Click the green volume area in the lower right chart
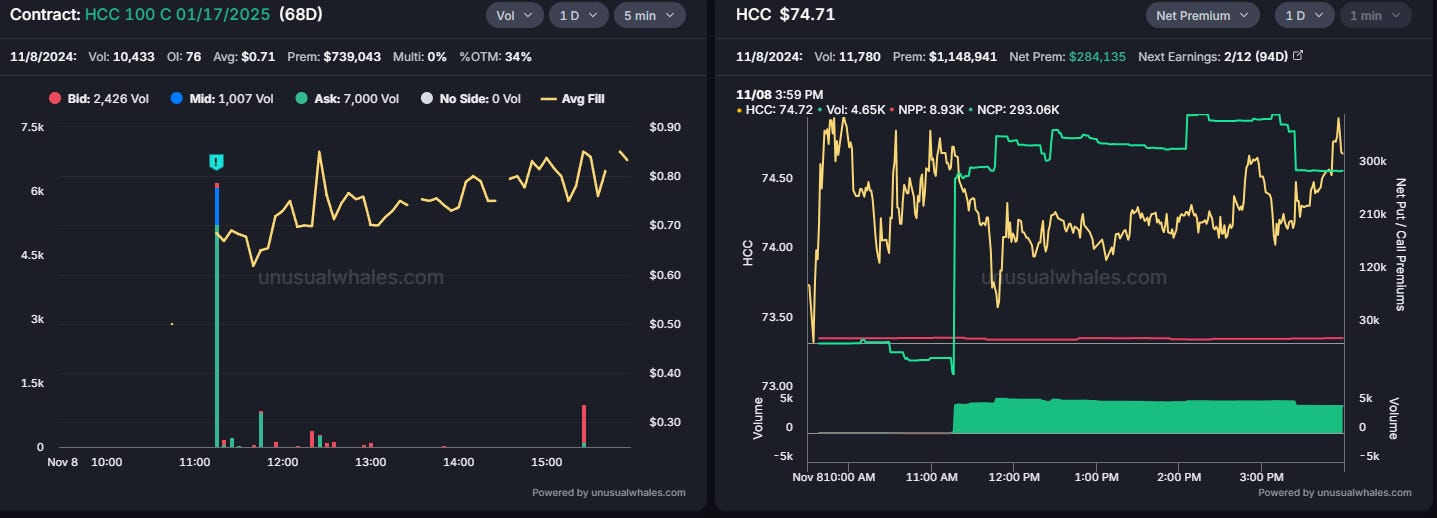Image resolution: width=1437 pixels, height=518 pixels. [1148, 417]
